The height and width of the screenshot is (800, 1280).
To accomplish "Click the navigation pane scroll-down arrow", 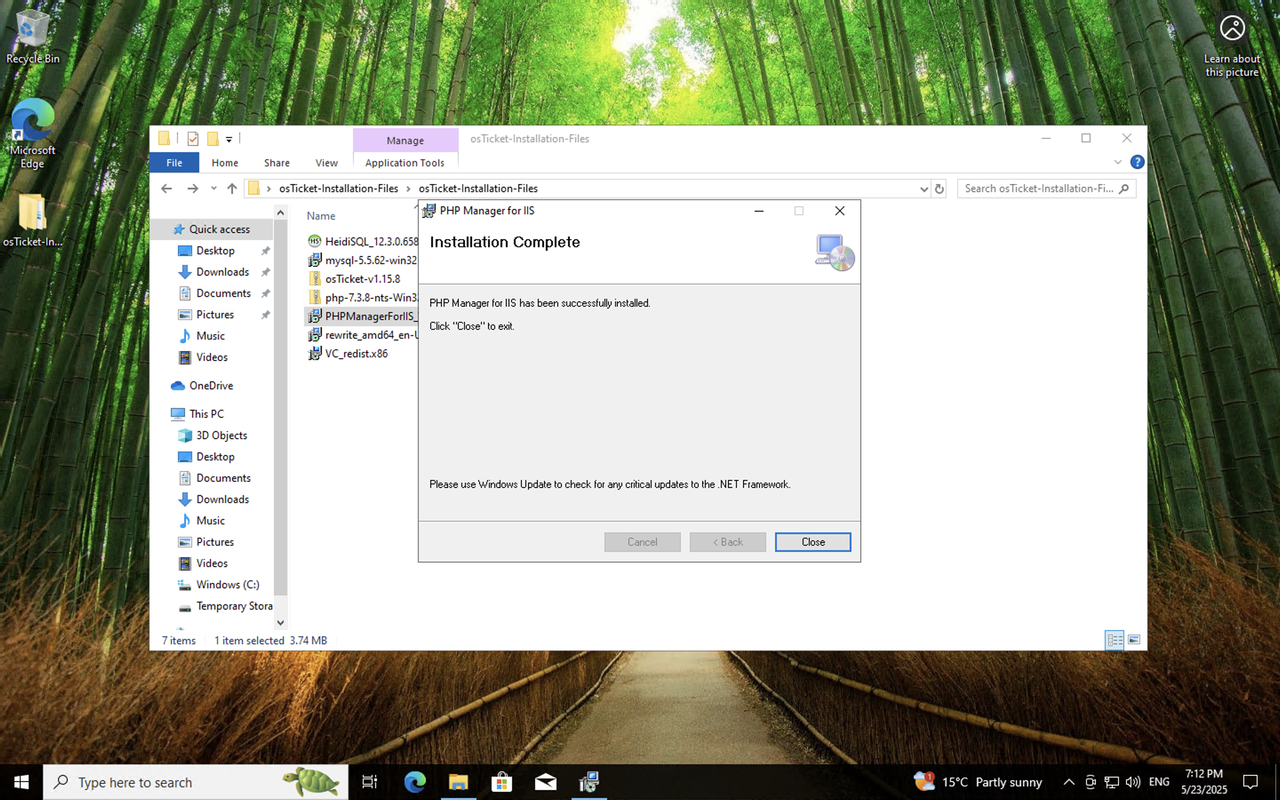I will click(281, 622).
